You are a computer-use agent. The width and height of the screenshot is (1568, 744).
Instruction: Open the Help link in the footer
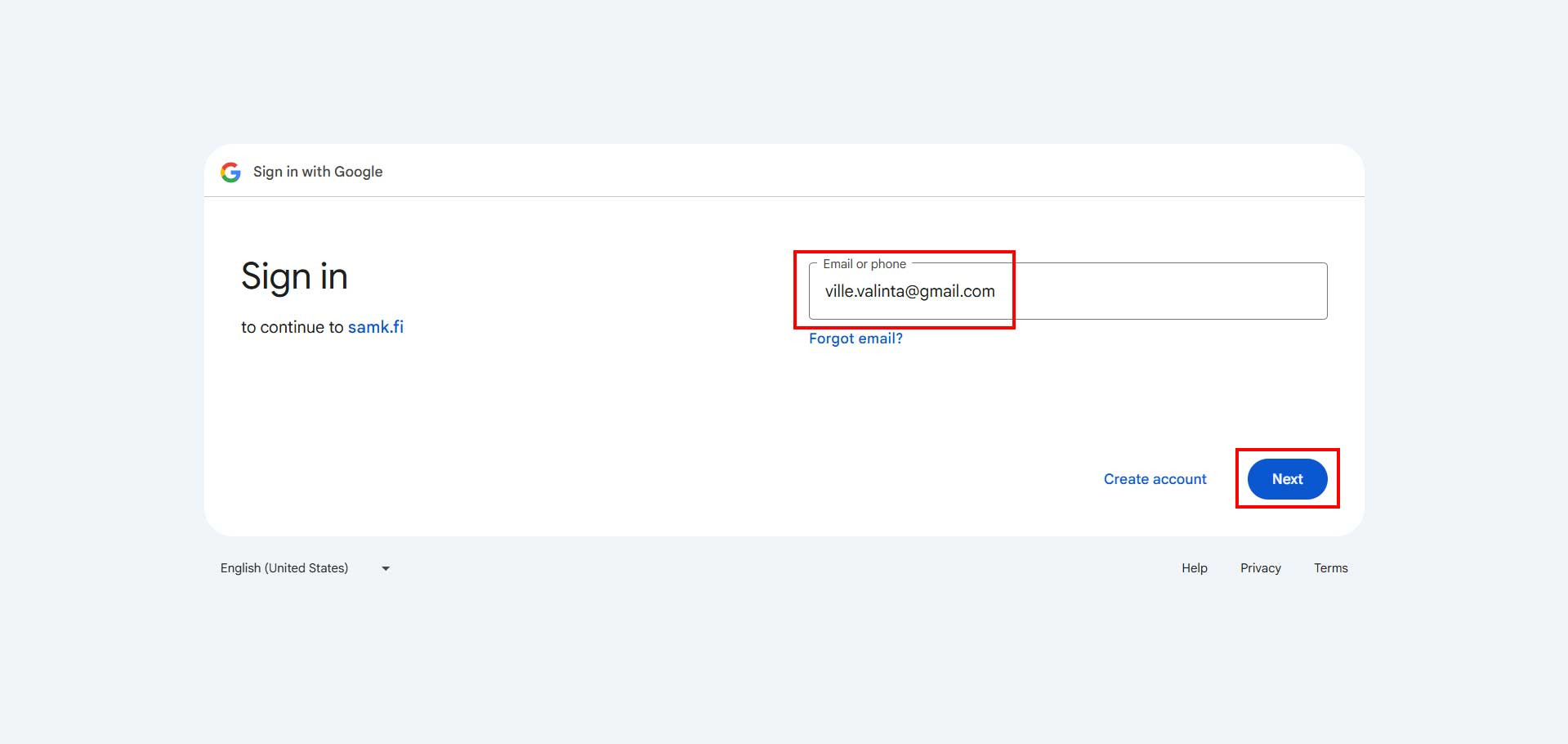[1194, 568]
